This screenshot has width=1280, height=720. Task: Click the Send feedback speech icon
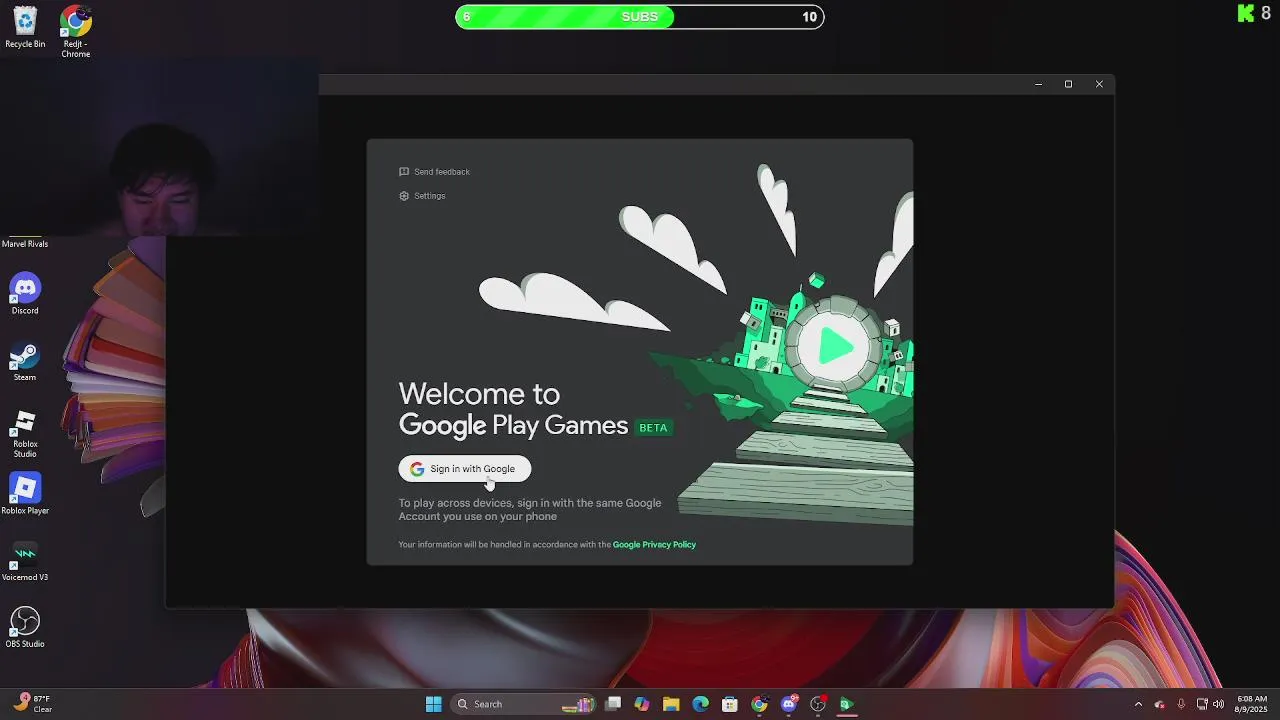coord(404,172)
